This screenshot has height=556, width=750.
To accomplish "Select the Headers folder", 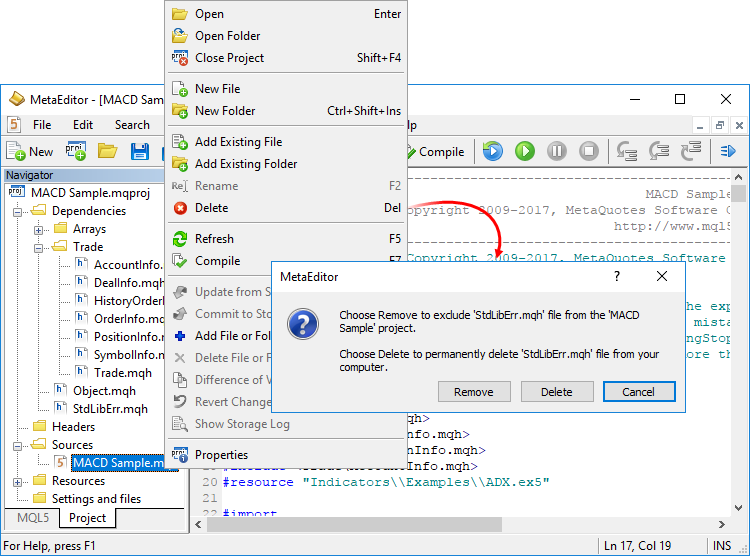I will pos(64,427).
